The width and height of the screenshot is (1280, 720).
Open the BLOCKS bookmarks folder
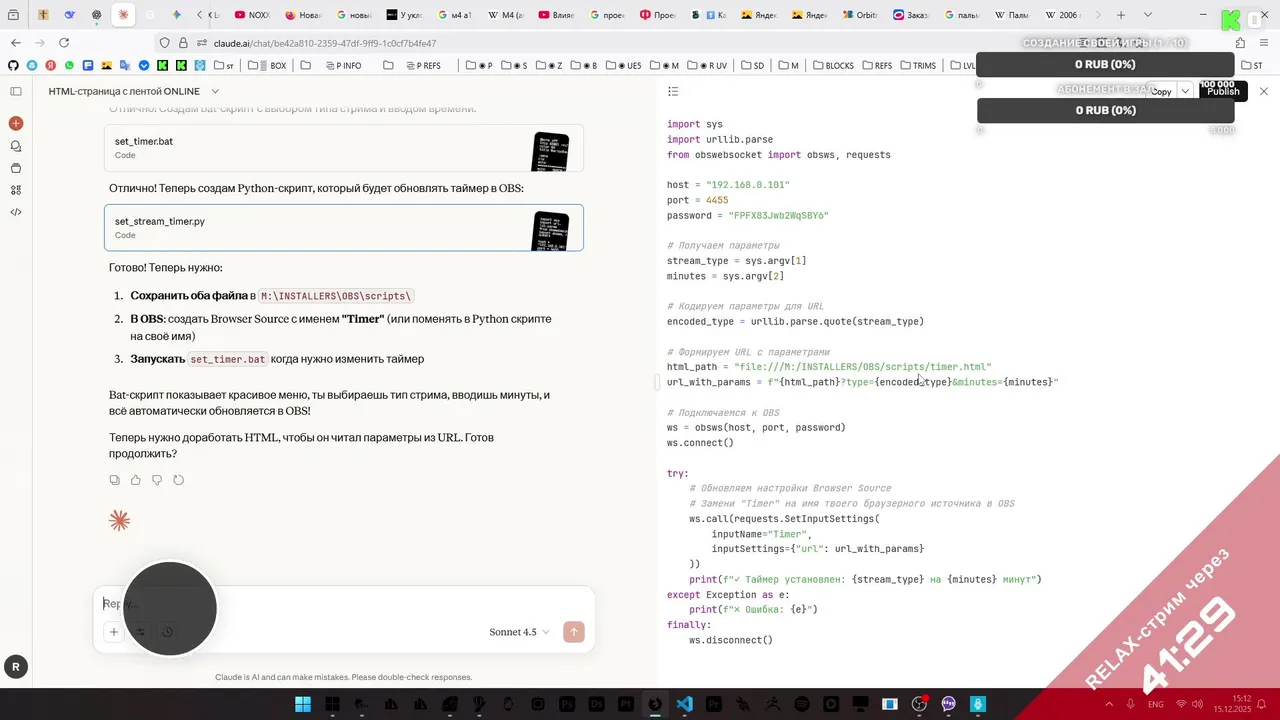click(831, 66)
